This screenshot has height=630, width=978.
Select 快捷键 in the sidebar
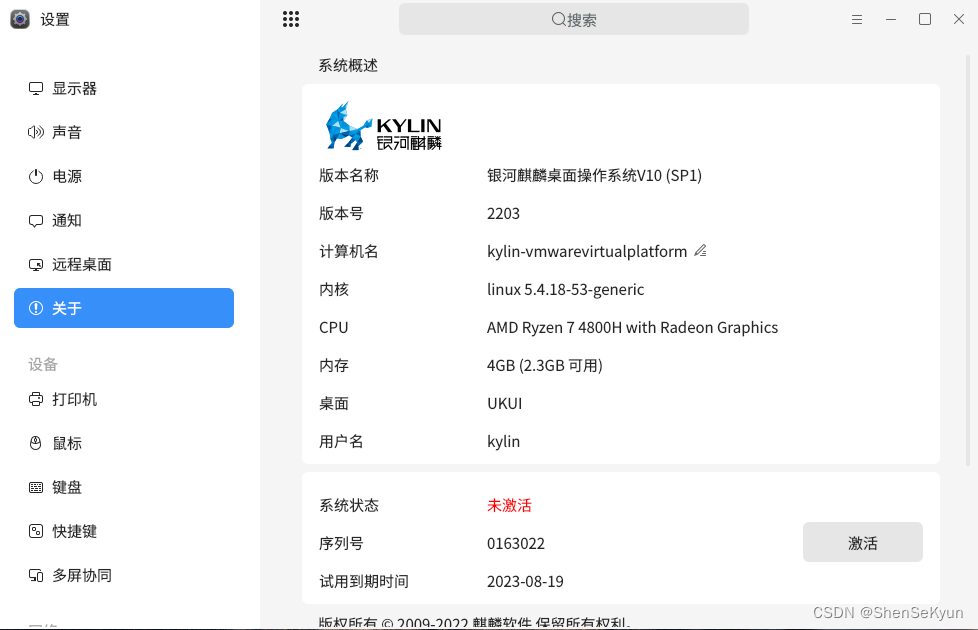pos(123,531)
